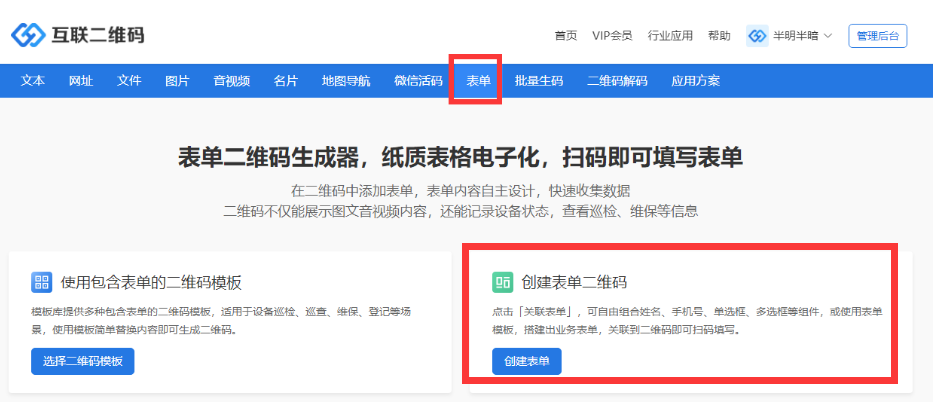Screen dimensions: 933x407
Task: Click the 选择二维码模板 button
Action: click(83, 361)
